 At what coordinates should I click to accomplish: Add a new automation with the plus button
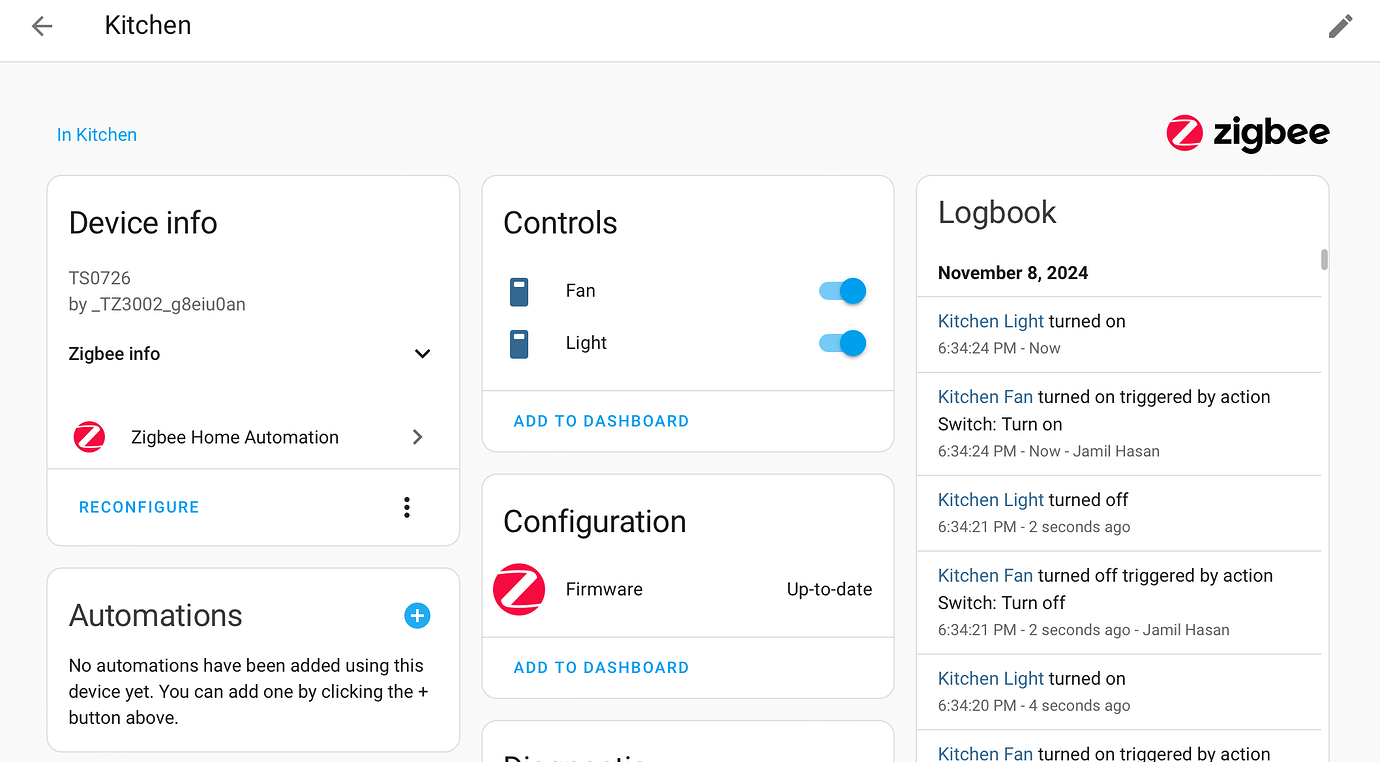[x=417, y=616]
